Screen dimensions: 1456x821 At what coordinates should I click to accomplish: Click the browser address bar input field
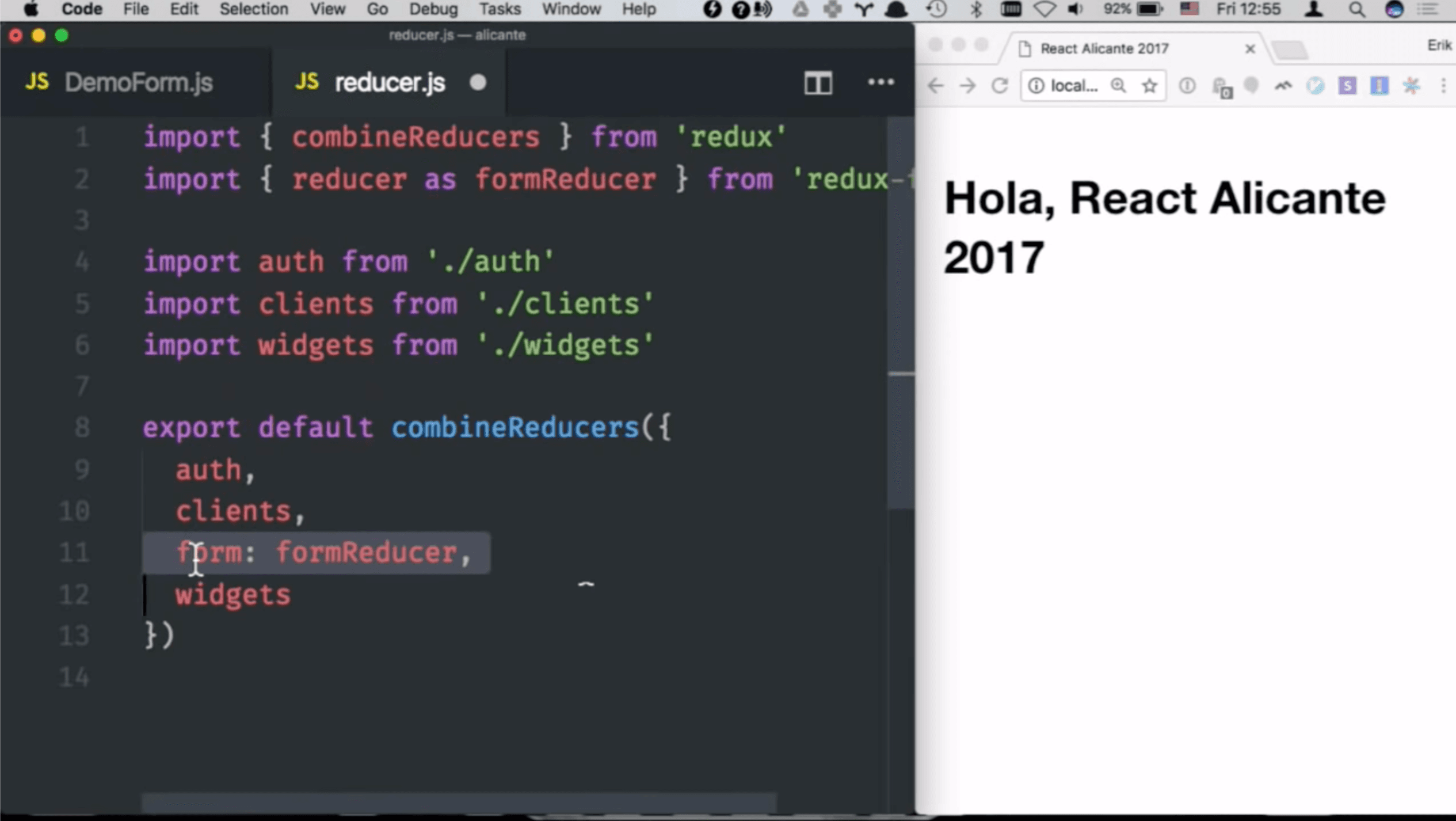[1075, 86]
